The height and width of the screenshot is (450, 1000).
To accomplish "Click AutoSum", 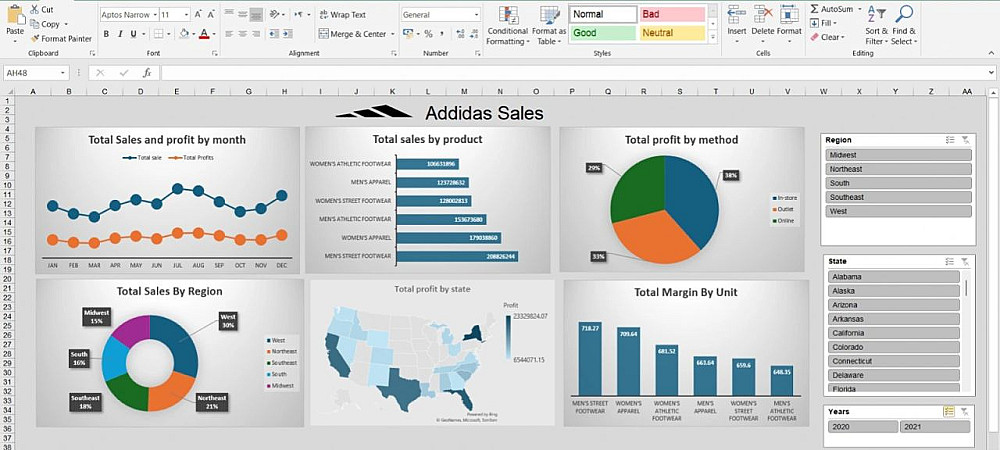I will point(832,9).
